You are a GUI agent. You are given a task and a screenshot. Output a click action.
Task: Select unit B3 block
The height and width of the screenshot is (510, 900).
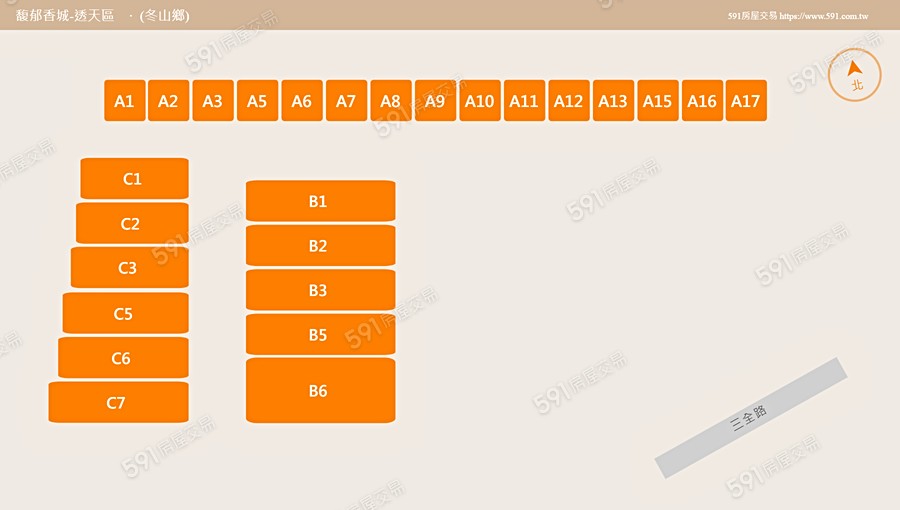tap(319, 290)
